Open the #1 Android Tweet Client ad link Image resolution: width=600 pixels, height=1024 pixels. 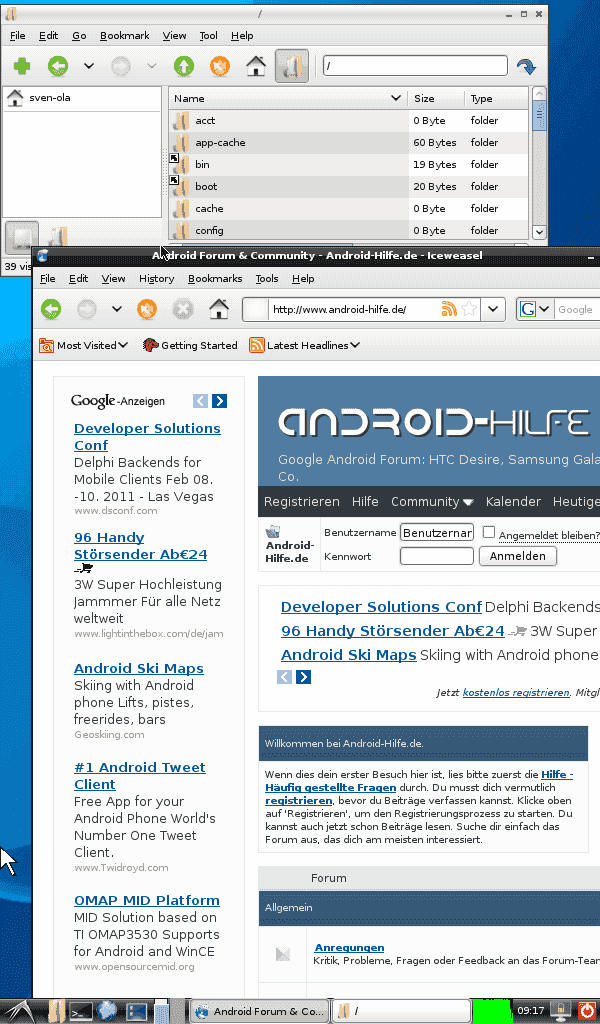click(140, 776)
